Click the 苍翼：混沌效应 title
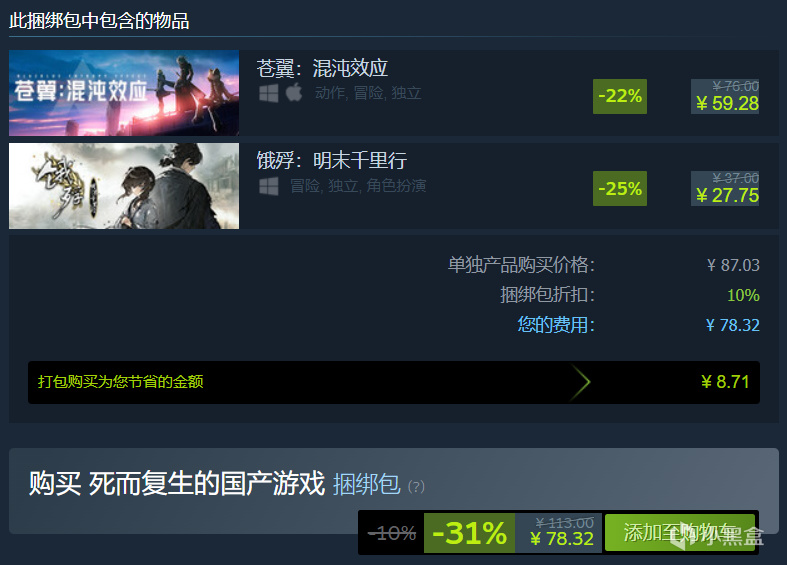Screen dimensions: 787x565 322,68
